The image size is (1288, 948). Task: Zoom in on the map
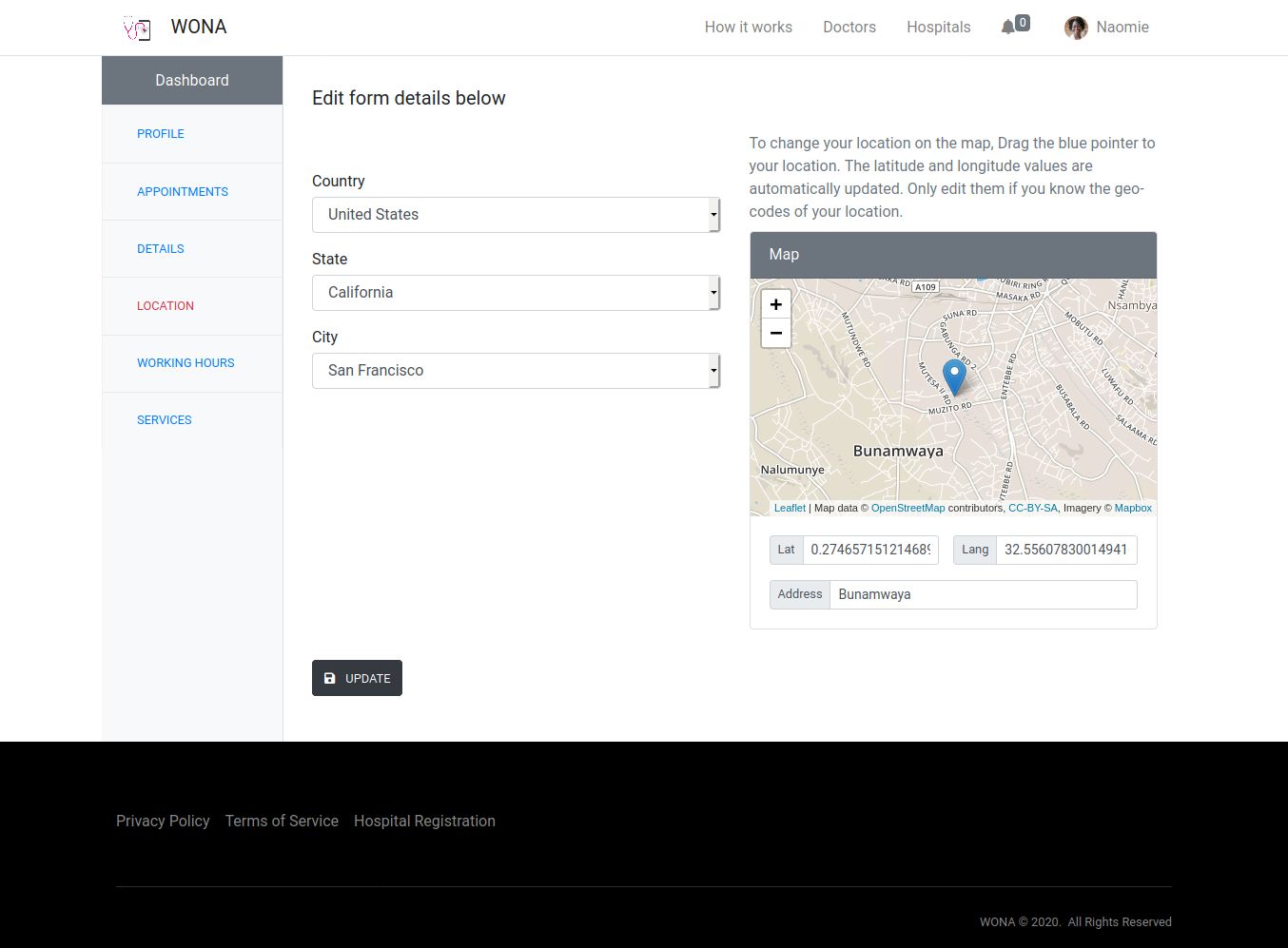[x=776, y=304]
